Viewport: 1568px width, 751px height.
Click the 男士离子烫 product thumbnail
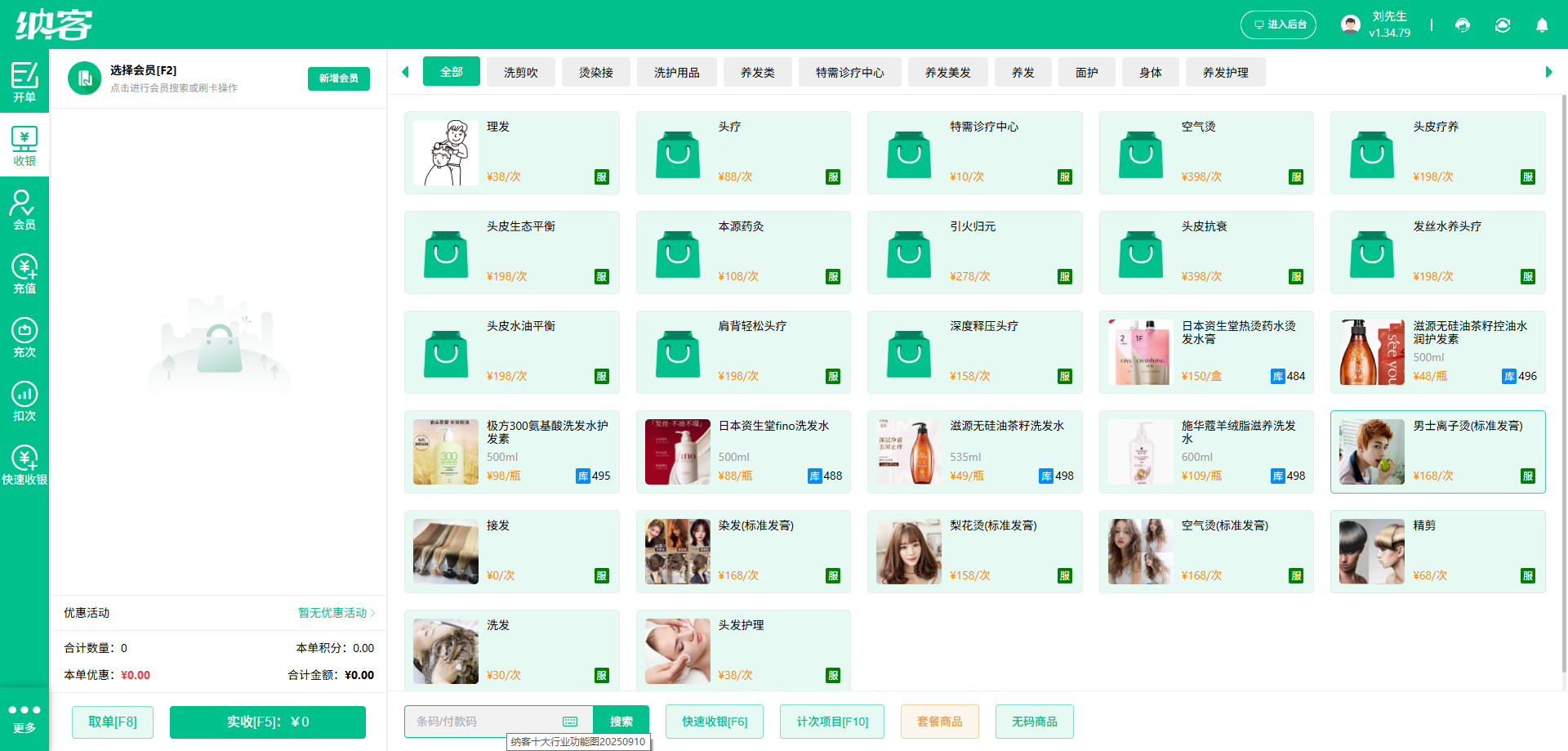[1372, 452]
